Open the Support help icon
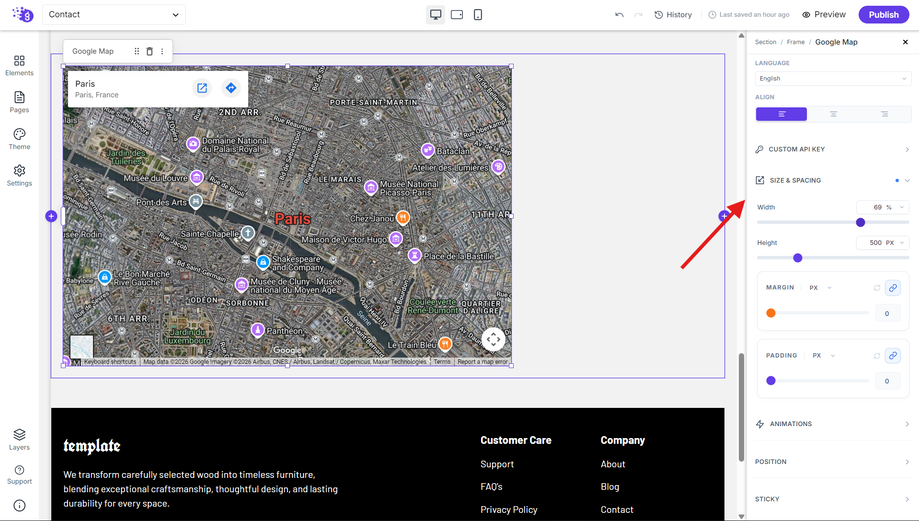The height and width of the screenshot is (521, 919). point(19,475)
